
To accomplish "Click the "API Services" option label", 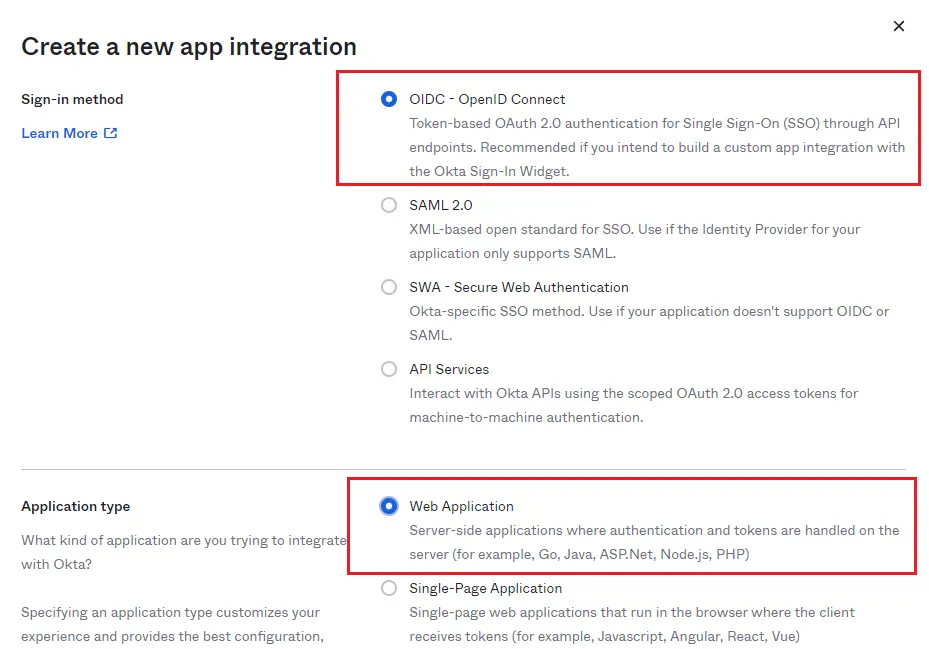I will pos(449,369).
